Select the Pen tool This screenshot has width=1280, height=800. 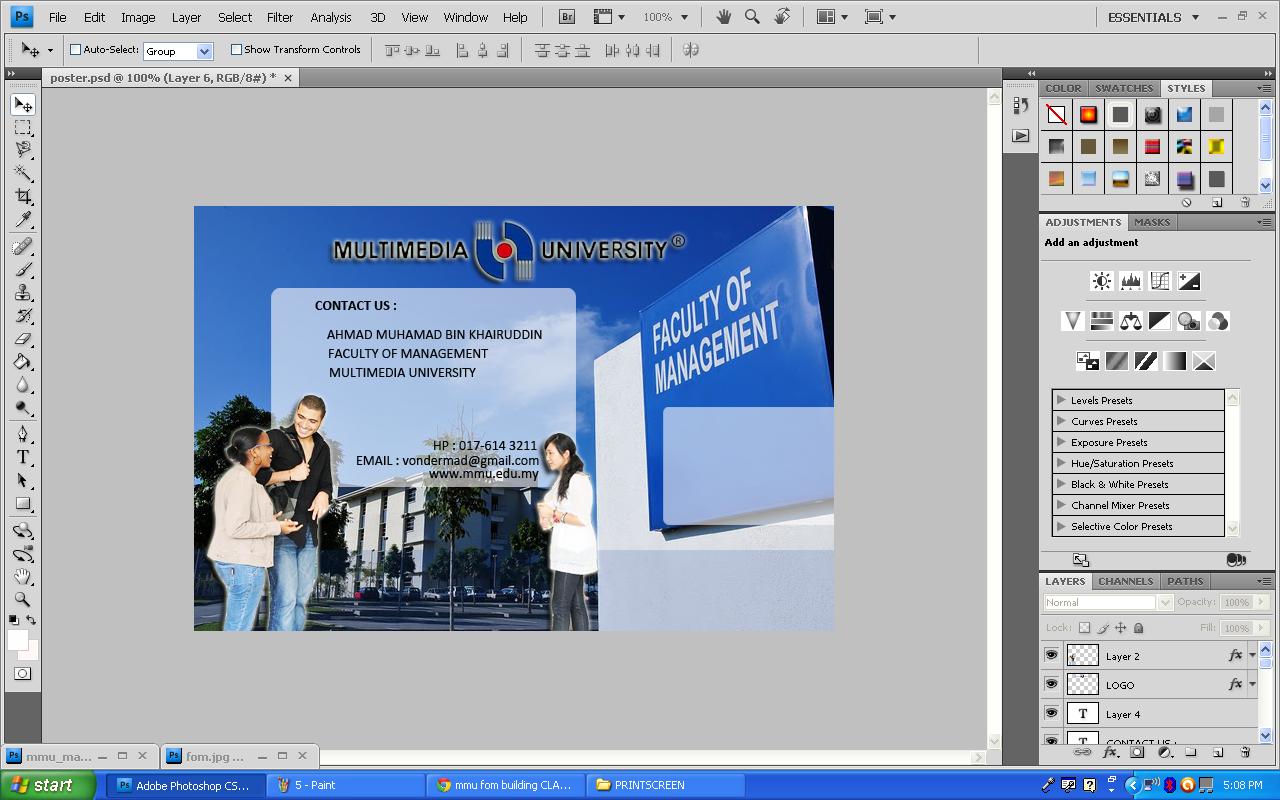click(x=23, y=435)
